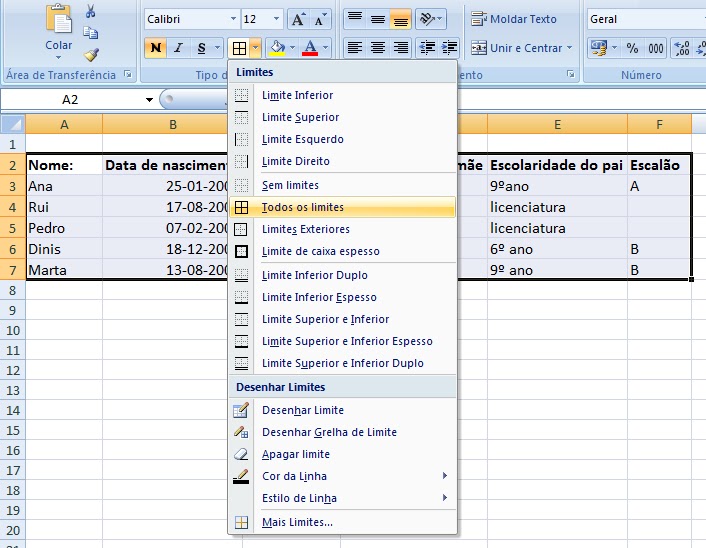706x548 pixels.
Task: Click the borders grid button in ribbon
Action: (x=239, y=48)
